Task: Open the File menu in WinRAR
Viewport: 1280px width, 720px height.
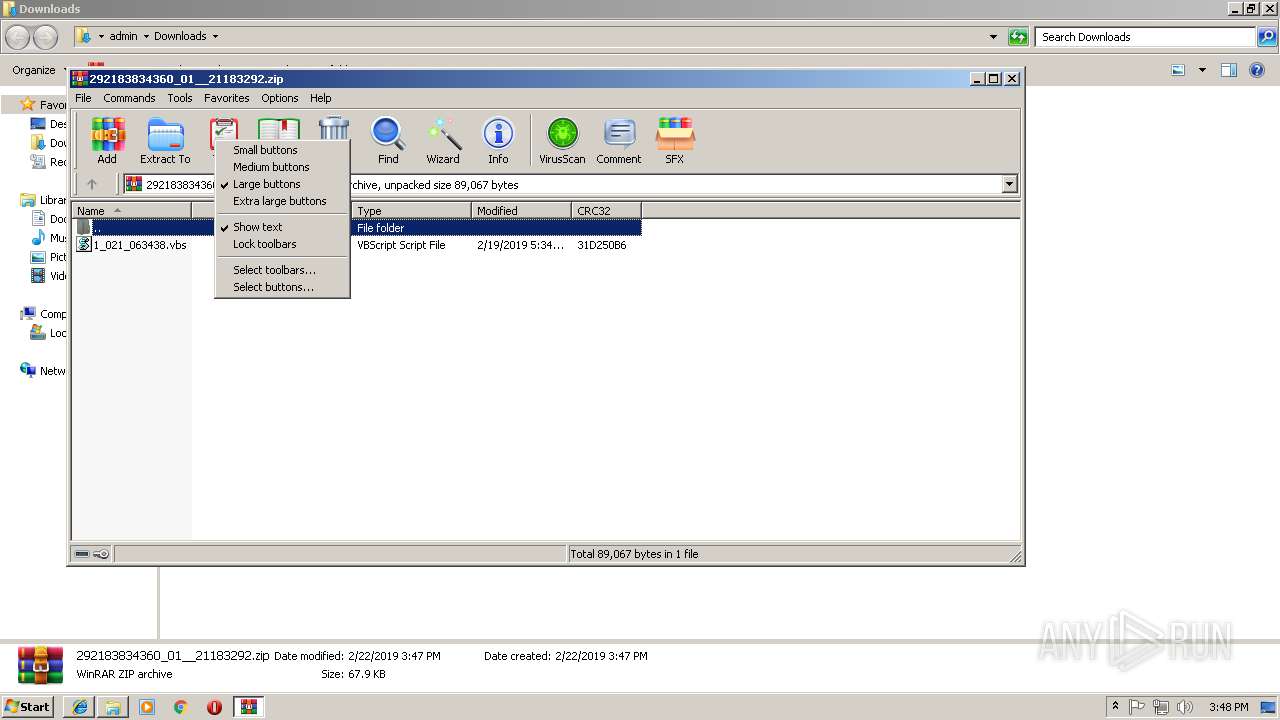Action: point(83,98)
